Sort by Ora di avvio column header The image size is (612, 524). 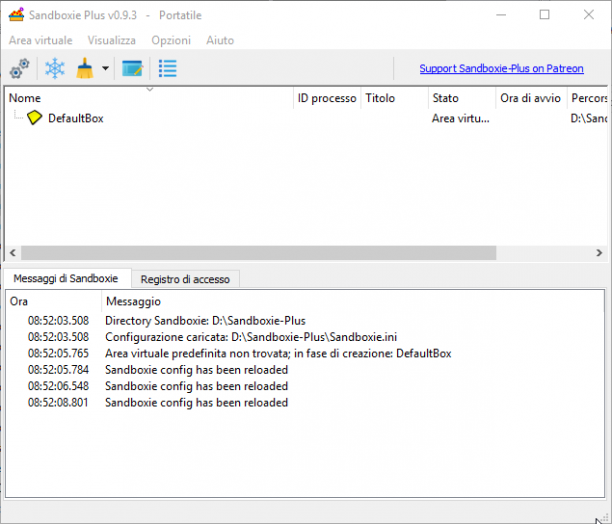click(531, 98)
